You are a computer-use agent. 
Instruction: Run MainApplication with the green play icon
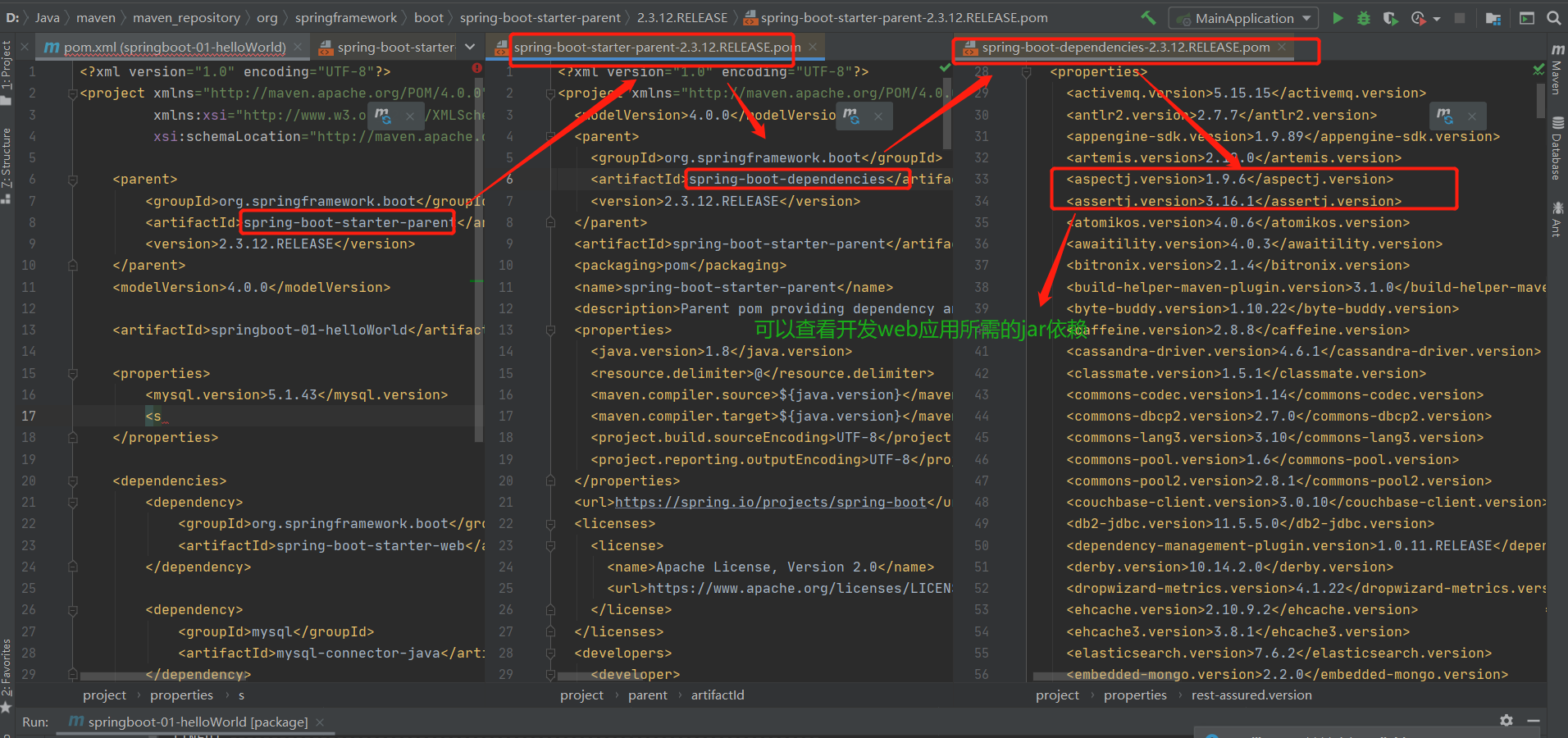[1338, 17]
